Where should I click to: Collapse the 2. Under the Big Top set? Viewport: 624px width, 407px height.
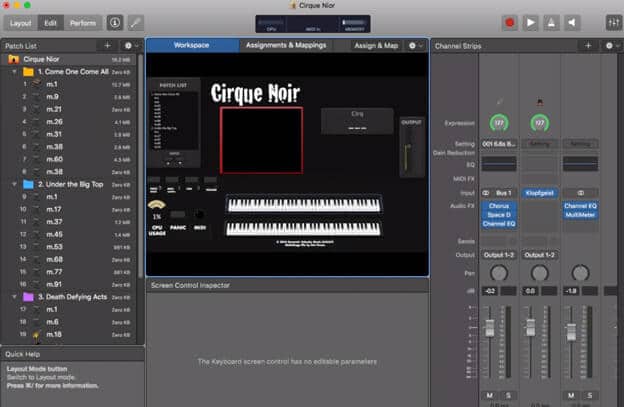tap(15, 185)
